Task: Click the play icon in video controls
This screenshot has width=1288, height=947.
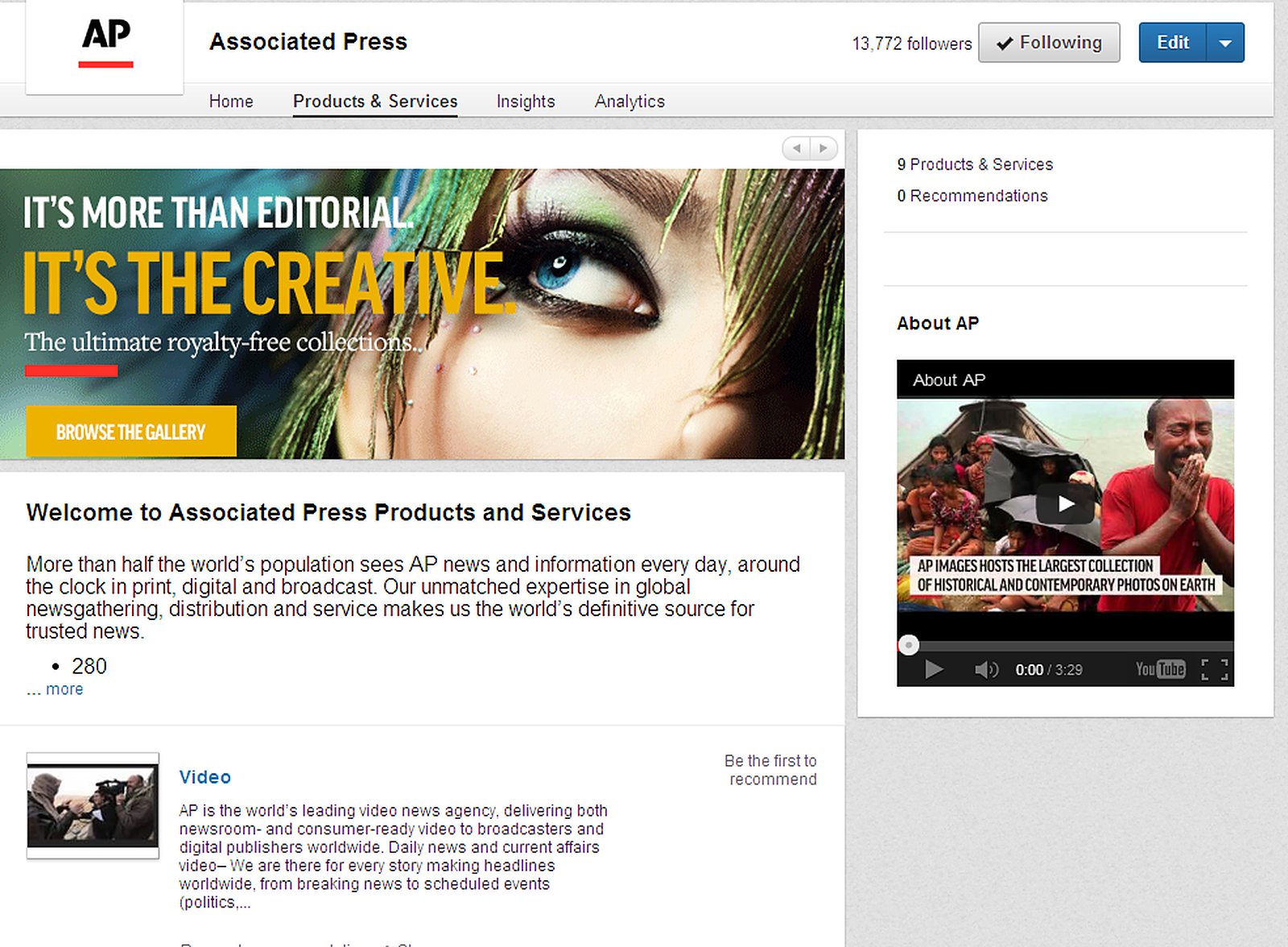Action: coord(934,669)
